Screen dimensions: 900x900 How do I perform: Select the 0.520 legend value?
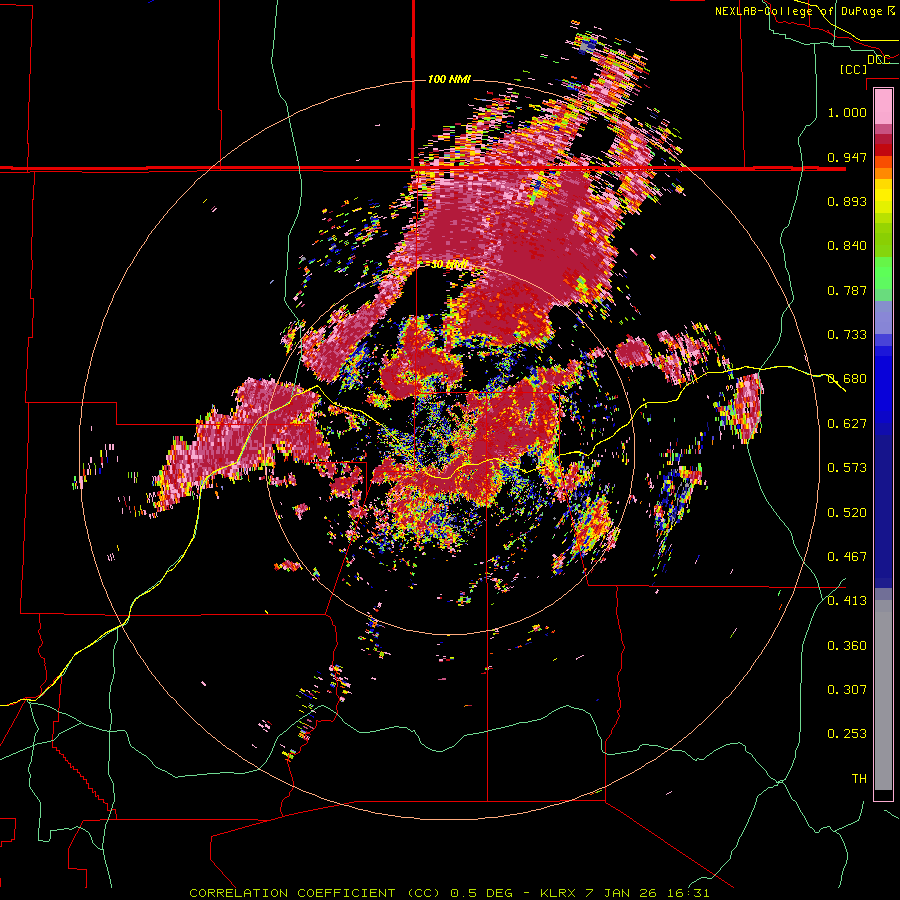click(x=847, y=513)
